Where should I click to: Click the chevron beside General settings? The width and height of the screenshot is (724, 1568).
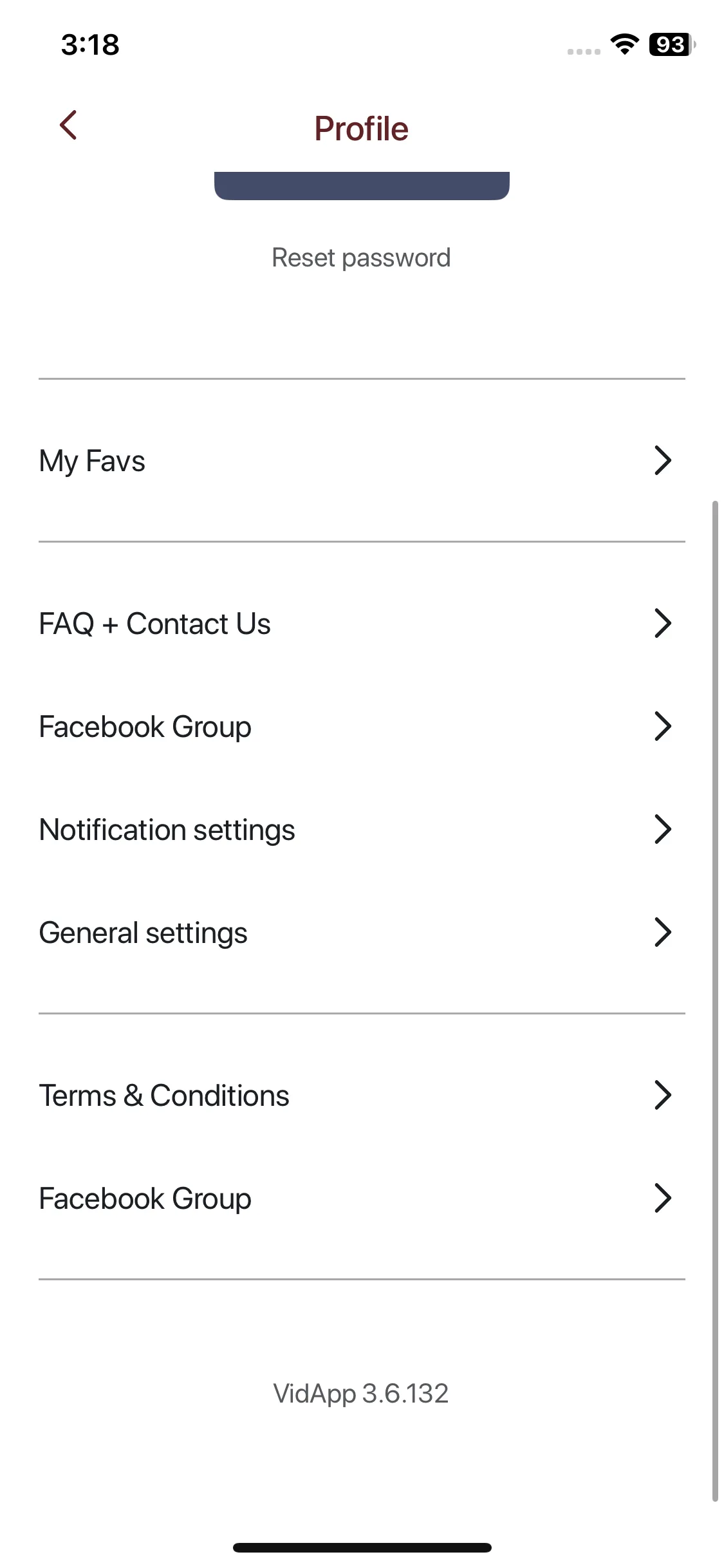662,932
